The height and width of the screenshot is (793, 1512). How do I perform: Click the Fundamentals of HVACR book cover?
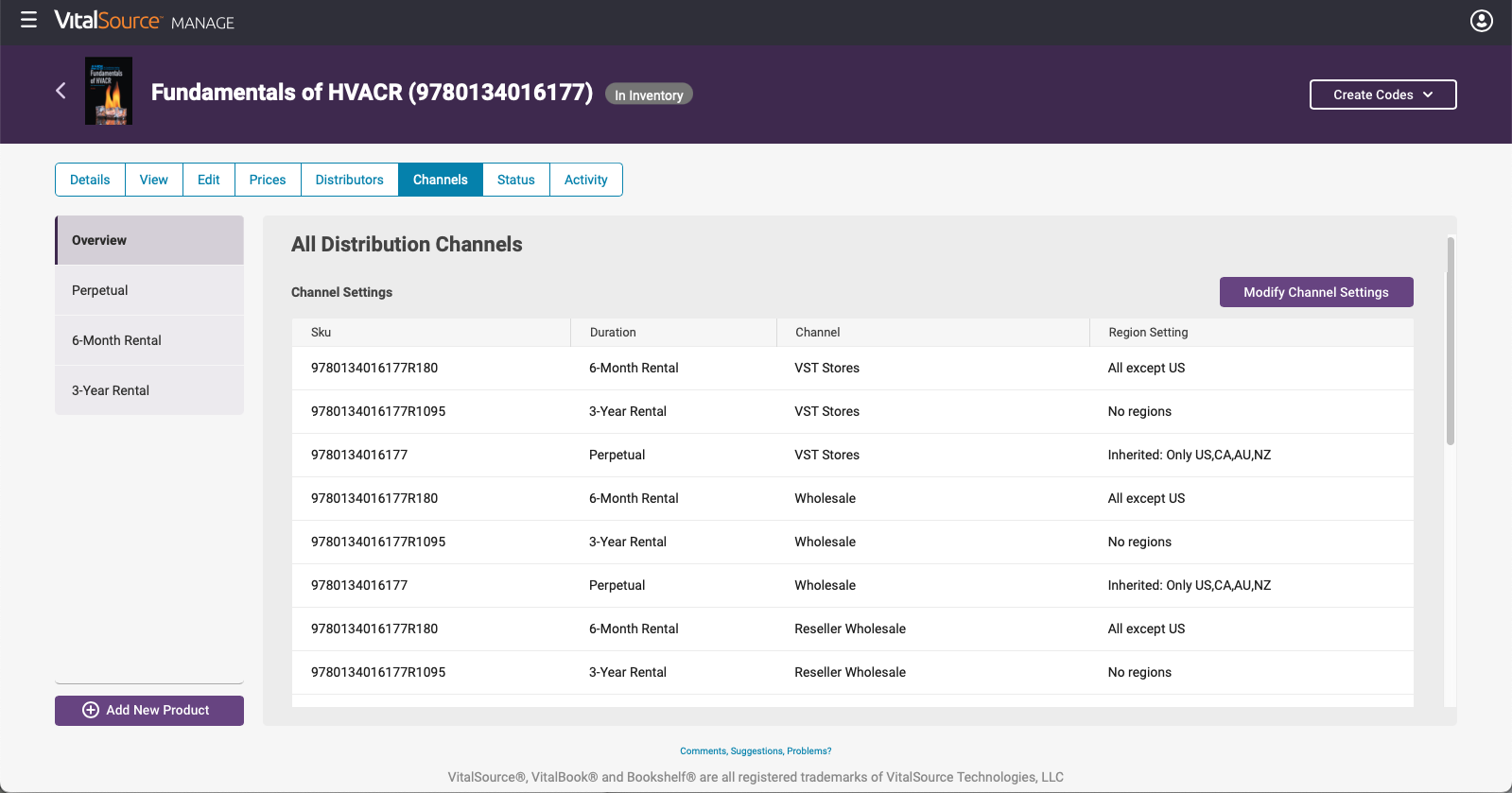click(x=109, y=92)
